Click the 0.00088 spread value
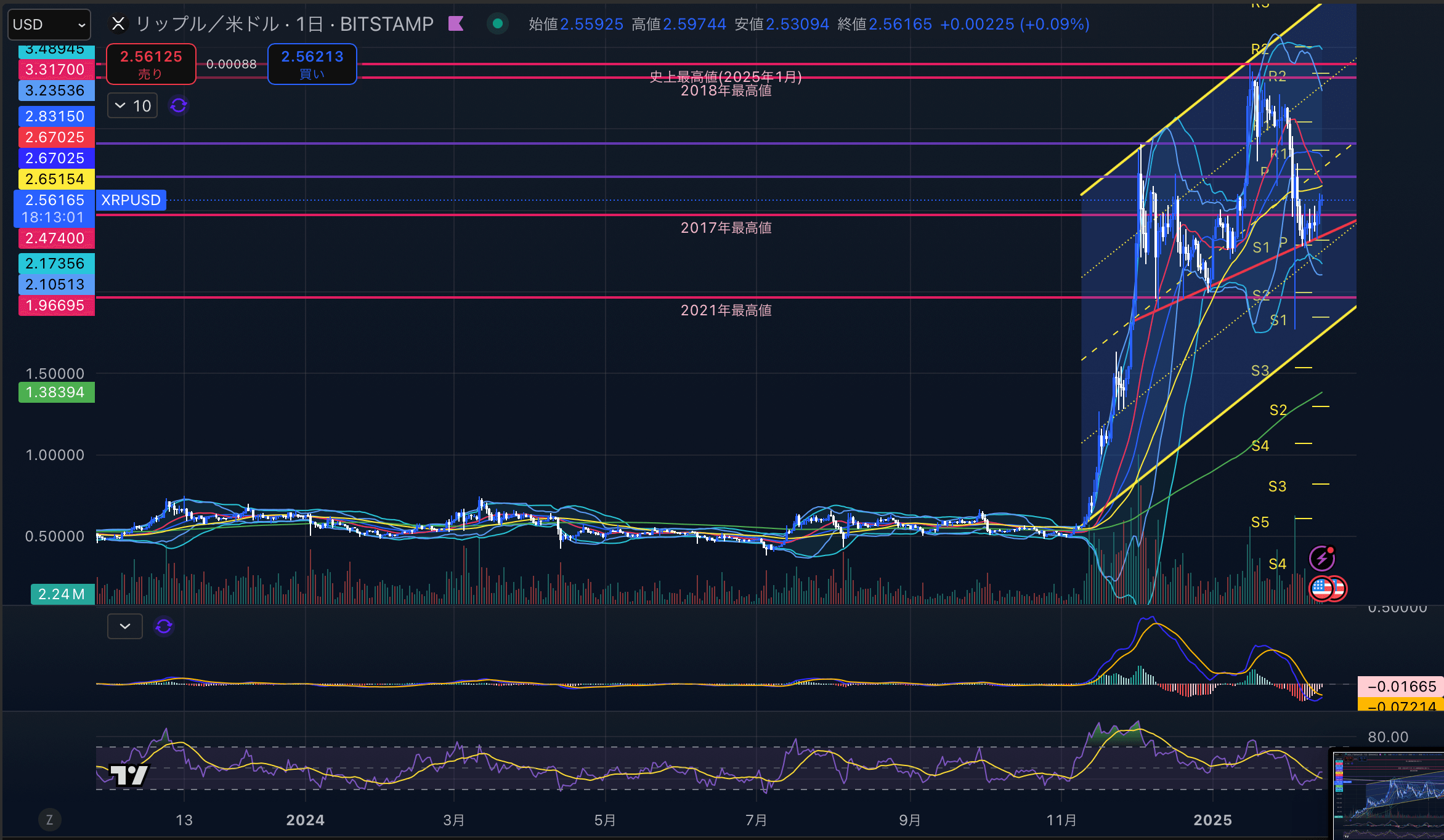Screen dimensions: 1444x840 point(232,64)
